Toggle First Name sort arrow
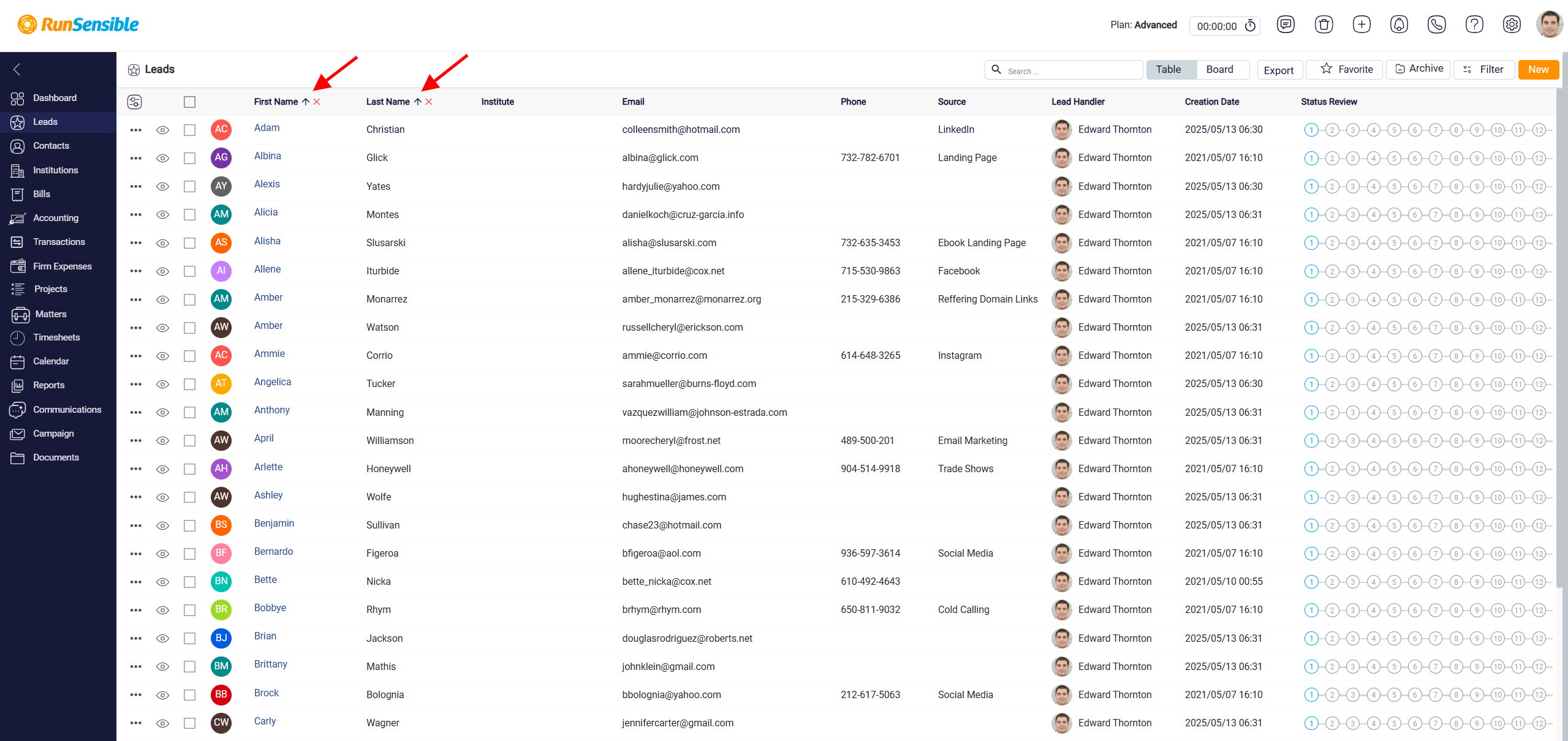This screenshot has width=1568, height=741. [305, 102]
